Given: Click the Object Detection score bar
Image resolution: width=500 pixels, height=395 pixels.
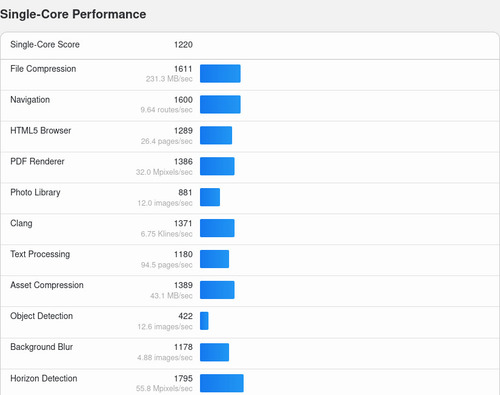Looking at the screenshot, I should coord(204,321).
